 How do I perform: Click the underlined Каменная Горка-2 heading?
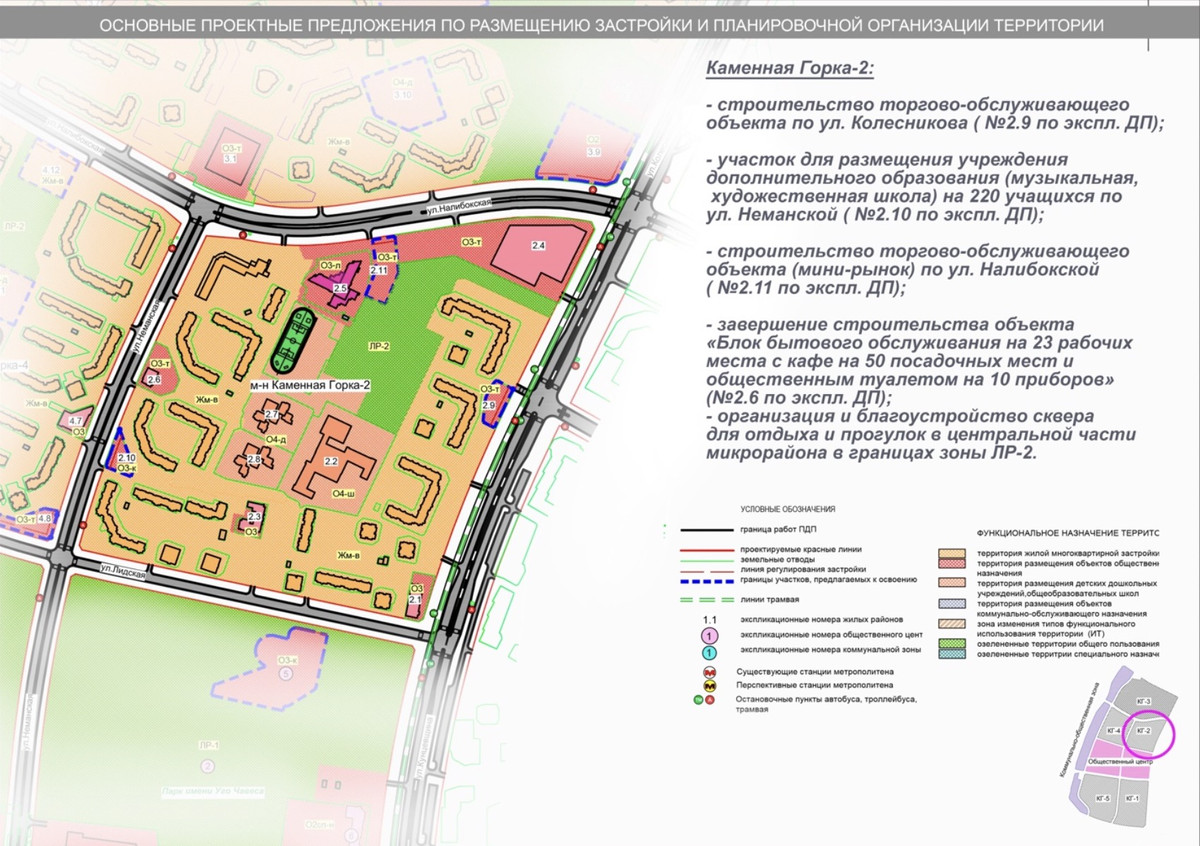(789, 69)
